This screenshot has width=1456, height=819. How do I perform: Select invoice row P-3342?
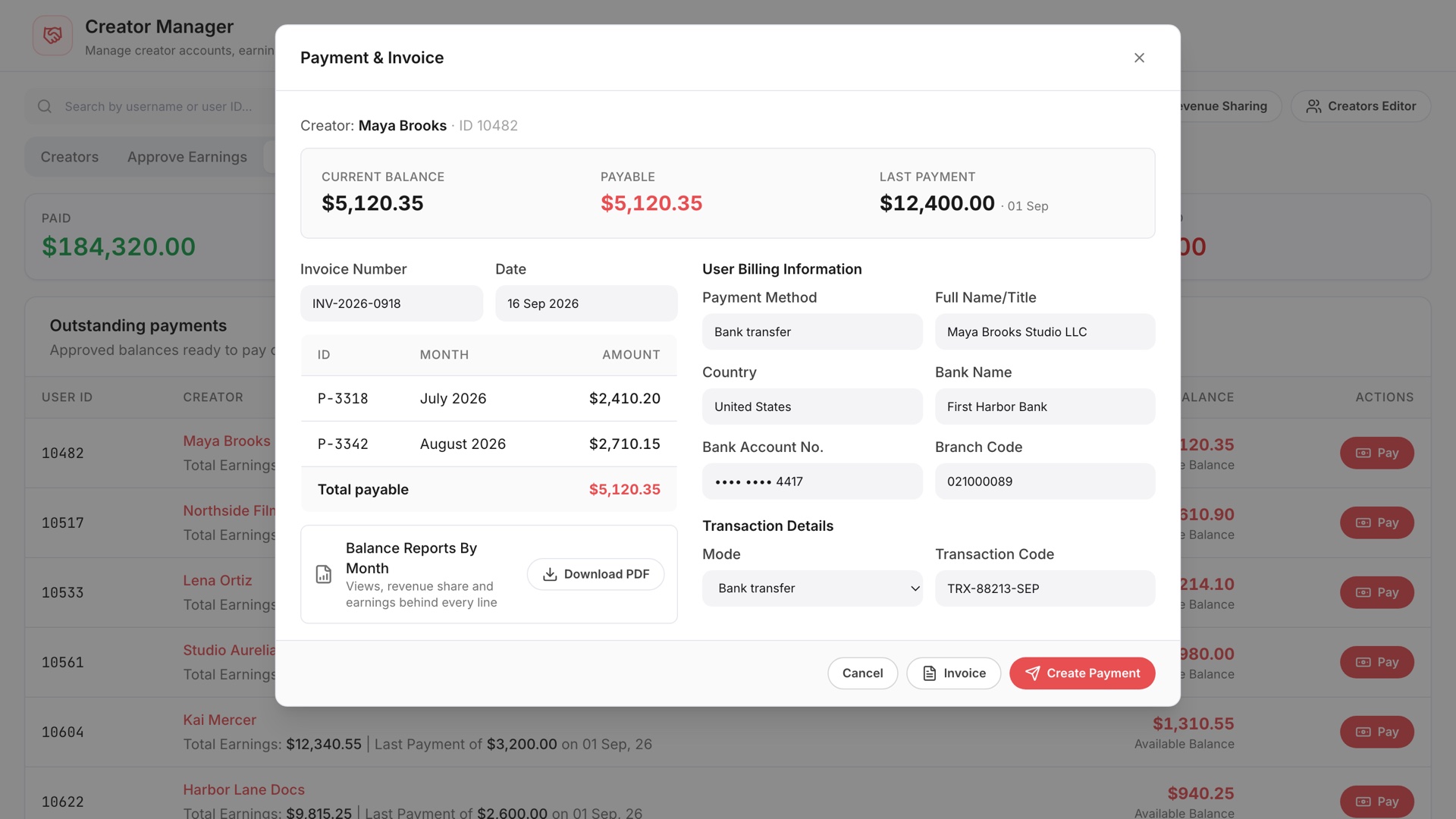488,444
